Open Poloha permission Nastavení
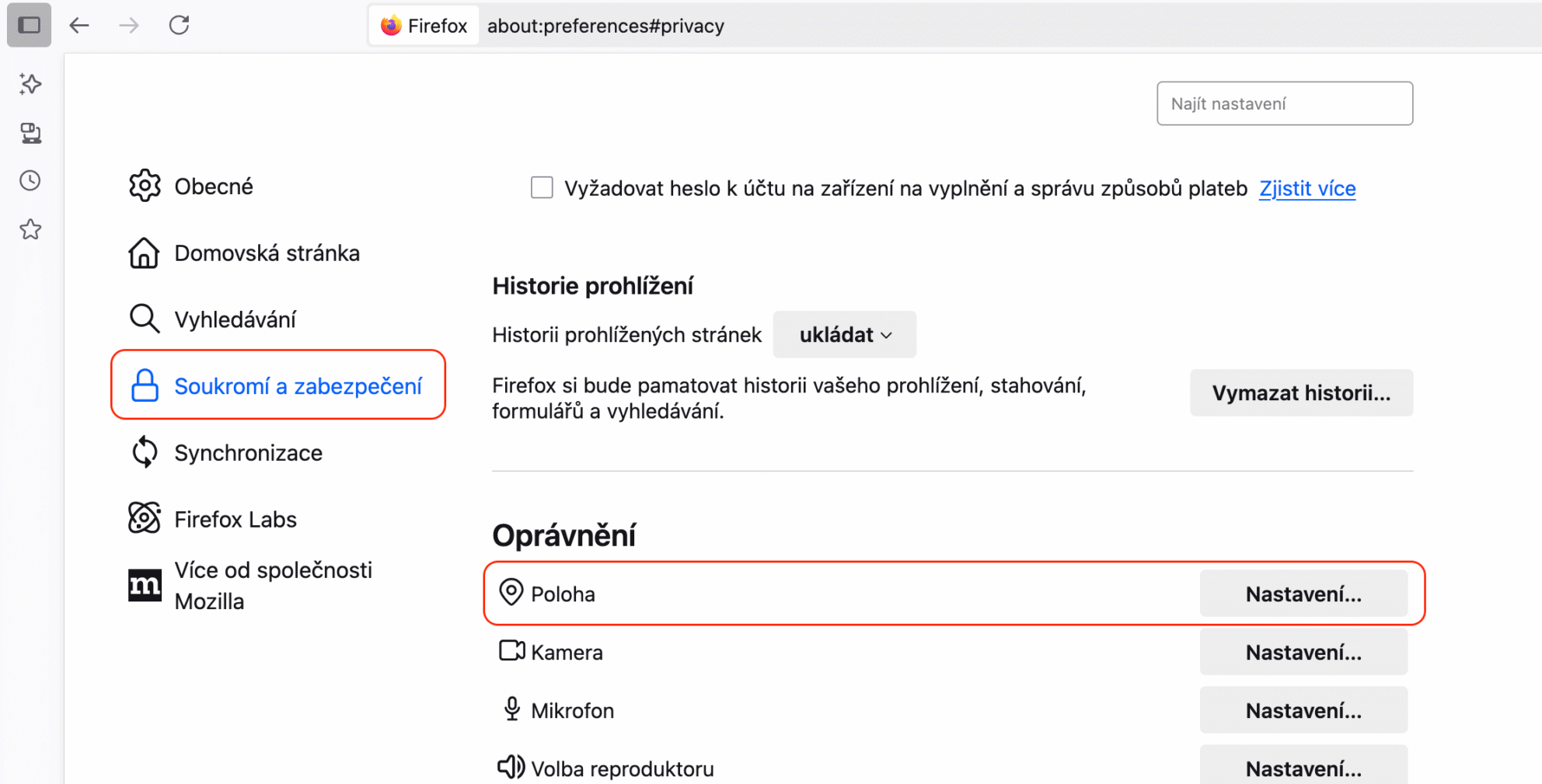The image size is (1542, 784). click(1303, 594)
